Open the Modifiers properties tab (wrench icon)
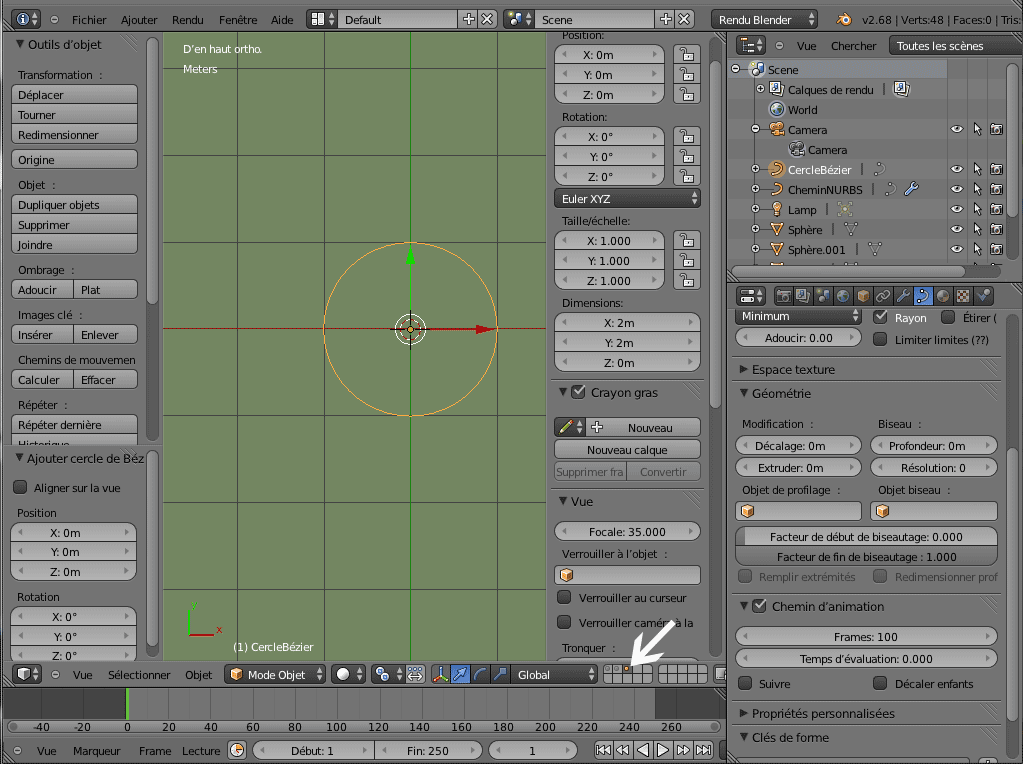Viewport: 1023px width, 764px height. tap(903, 296)
